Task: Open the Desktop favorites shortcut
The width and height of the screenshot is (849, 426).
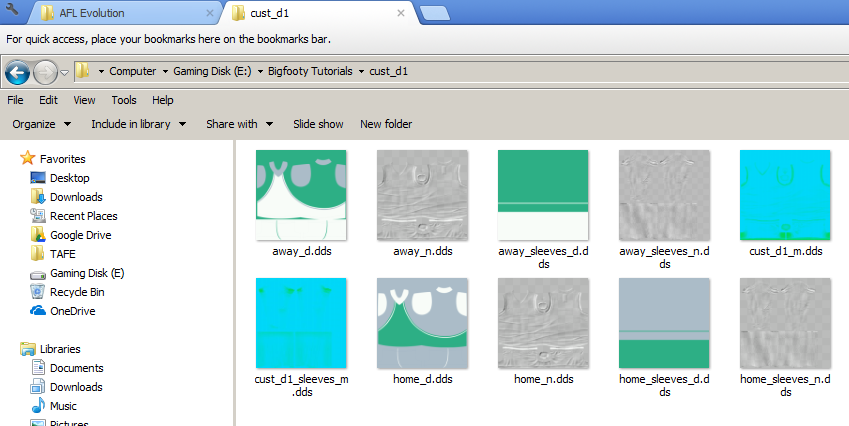Action: click(69, 178)
